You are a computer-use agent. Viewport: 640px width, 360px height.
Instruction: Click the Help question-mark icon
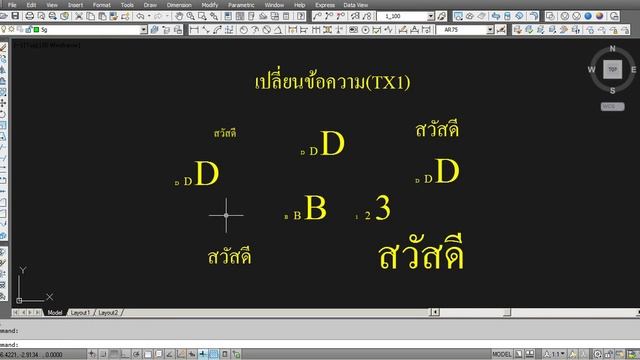click(301, 16)
